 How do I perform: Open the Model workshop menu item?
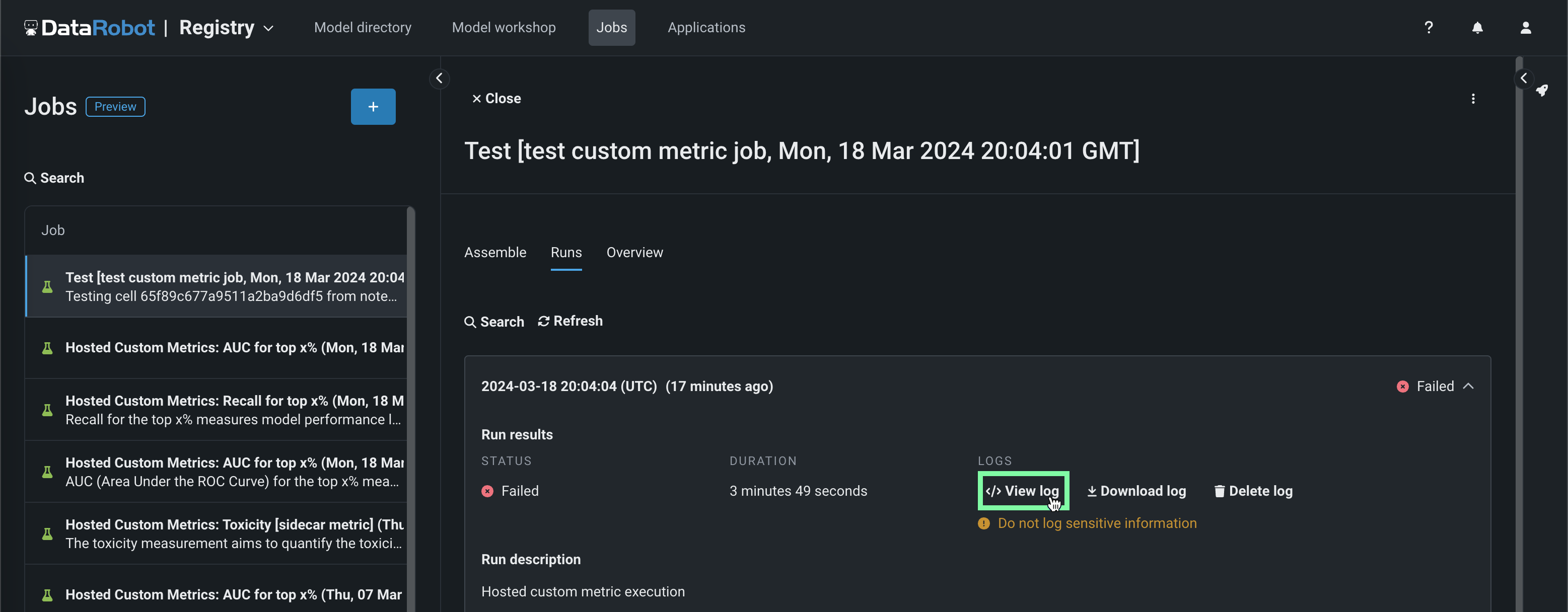(504, 27)
